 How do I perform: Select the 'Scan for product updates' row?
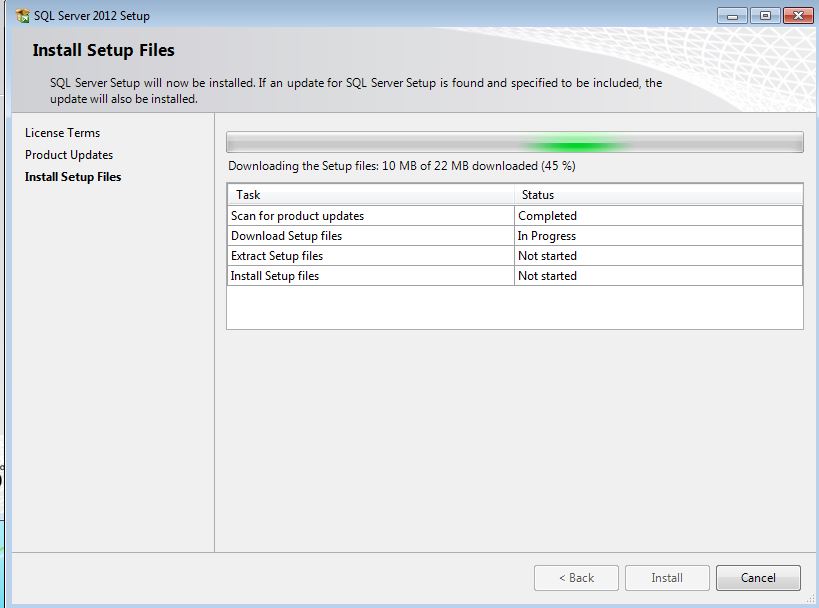click(515, 216)
